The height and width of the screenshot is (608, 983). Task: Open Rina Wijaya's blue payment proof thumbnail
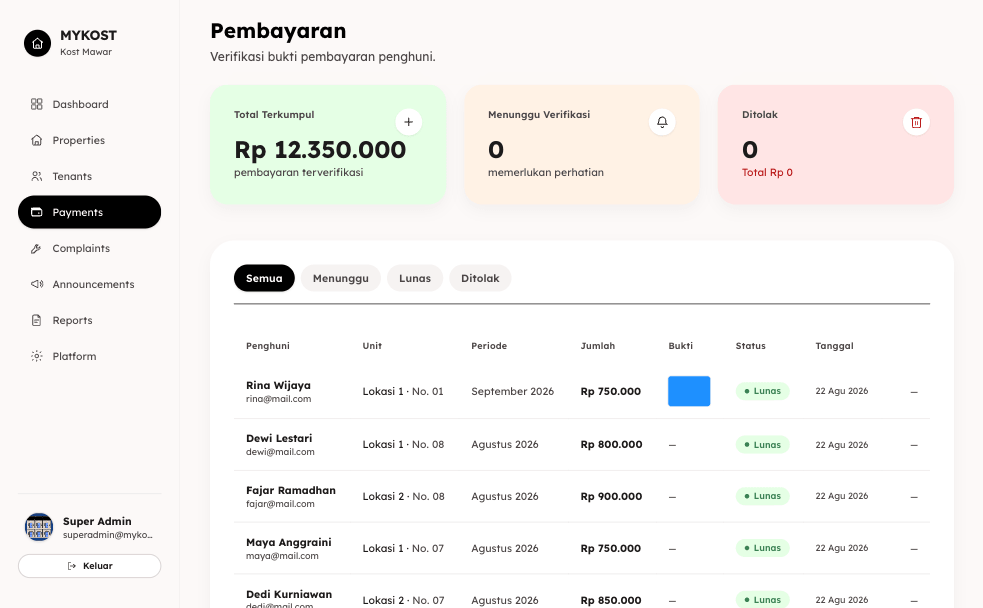click(x=689, y=391)
